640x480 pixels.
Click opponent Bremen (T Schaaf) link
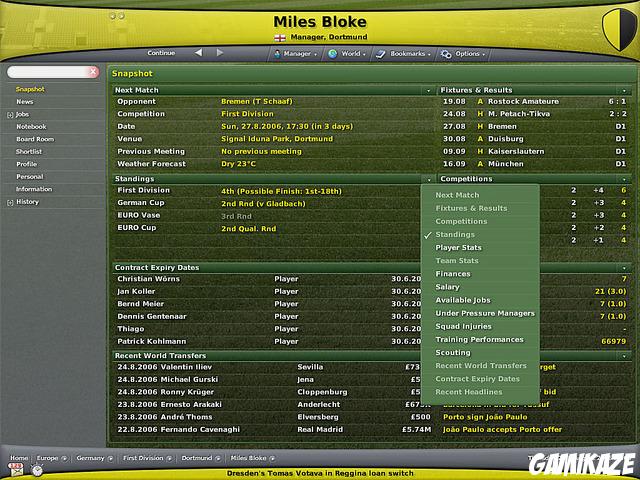coord(257,102)
